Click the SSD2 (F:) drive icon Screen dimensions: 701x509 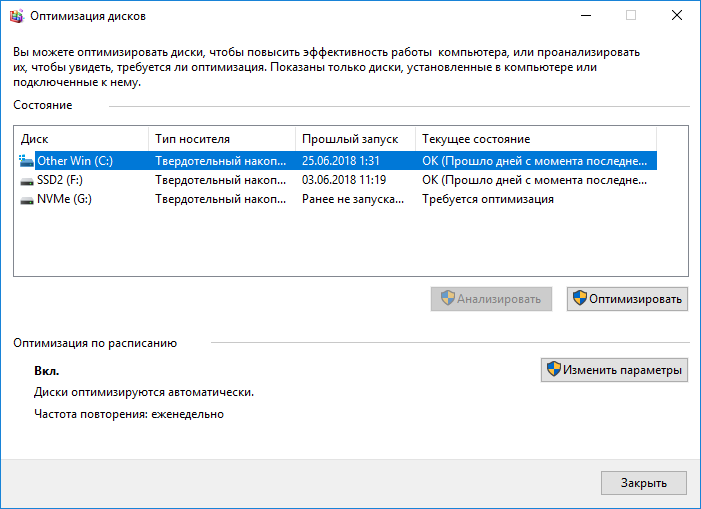pos(26,180)
